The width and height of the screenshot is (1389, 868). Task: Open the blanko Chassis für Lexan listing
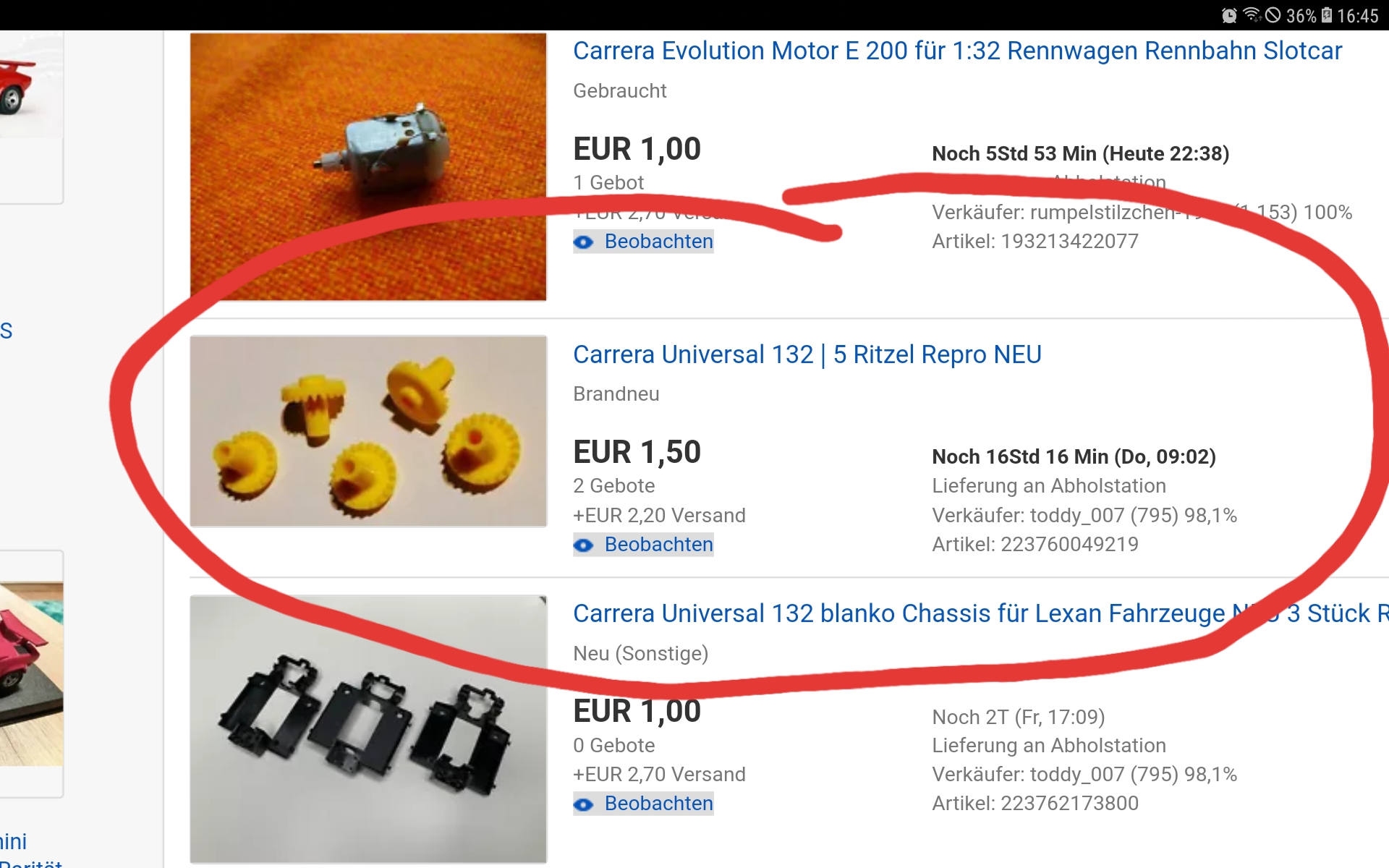(981, 613)
